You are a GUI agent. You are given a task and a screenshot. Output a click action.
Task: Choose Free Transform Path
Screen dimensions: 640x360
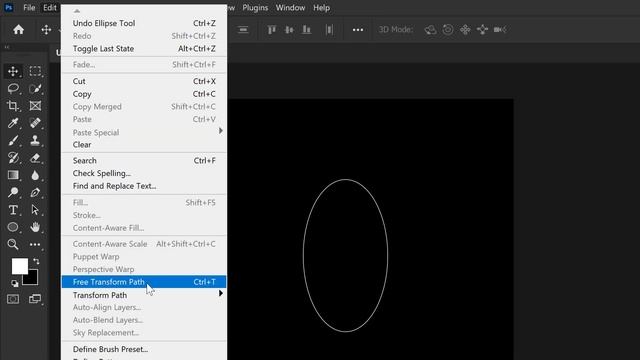click(144, 282)
